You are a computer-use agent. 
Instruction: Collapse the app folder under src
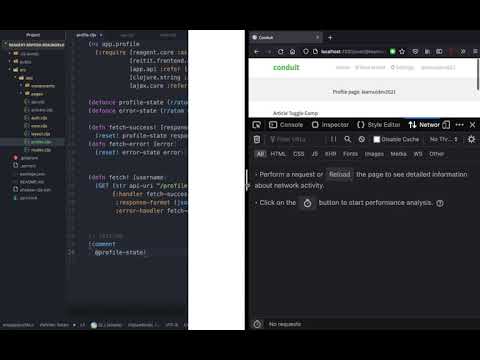[x=15, y=78]
